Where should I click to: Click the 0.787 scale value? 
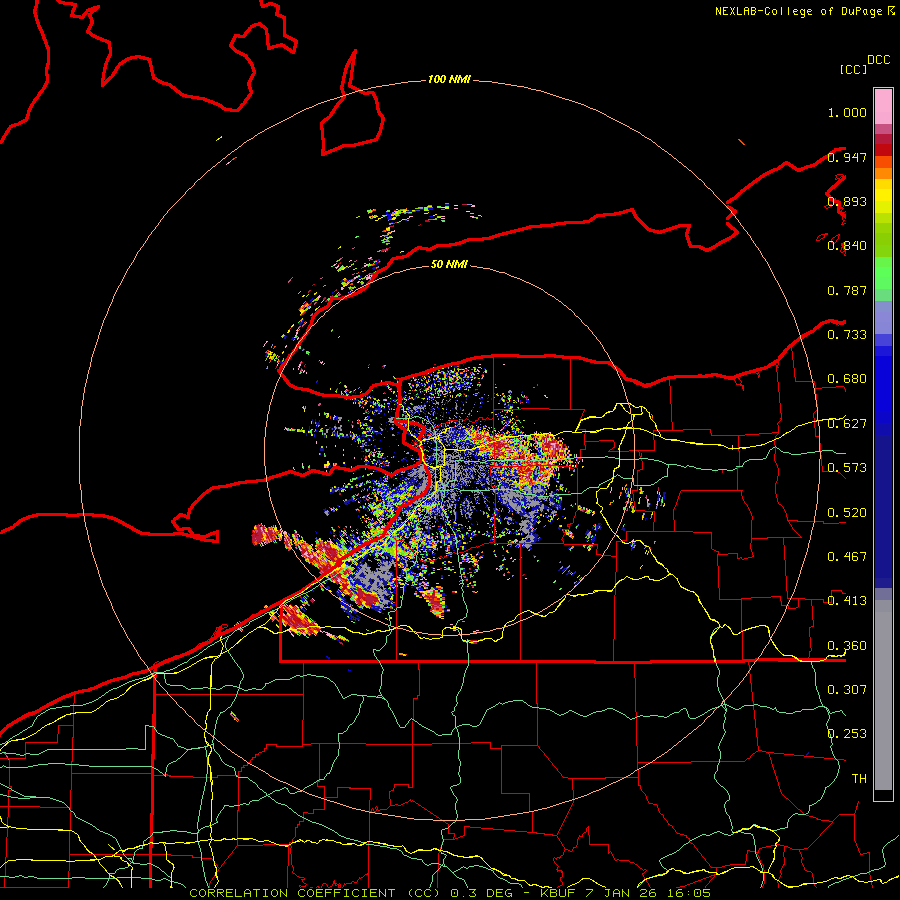tap(847, 290)
